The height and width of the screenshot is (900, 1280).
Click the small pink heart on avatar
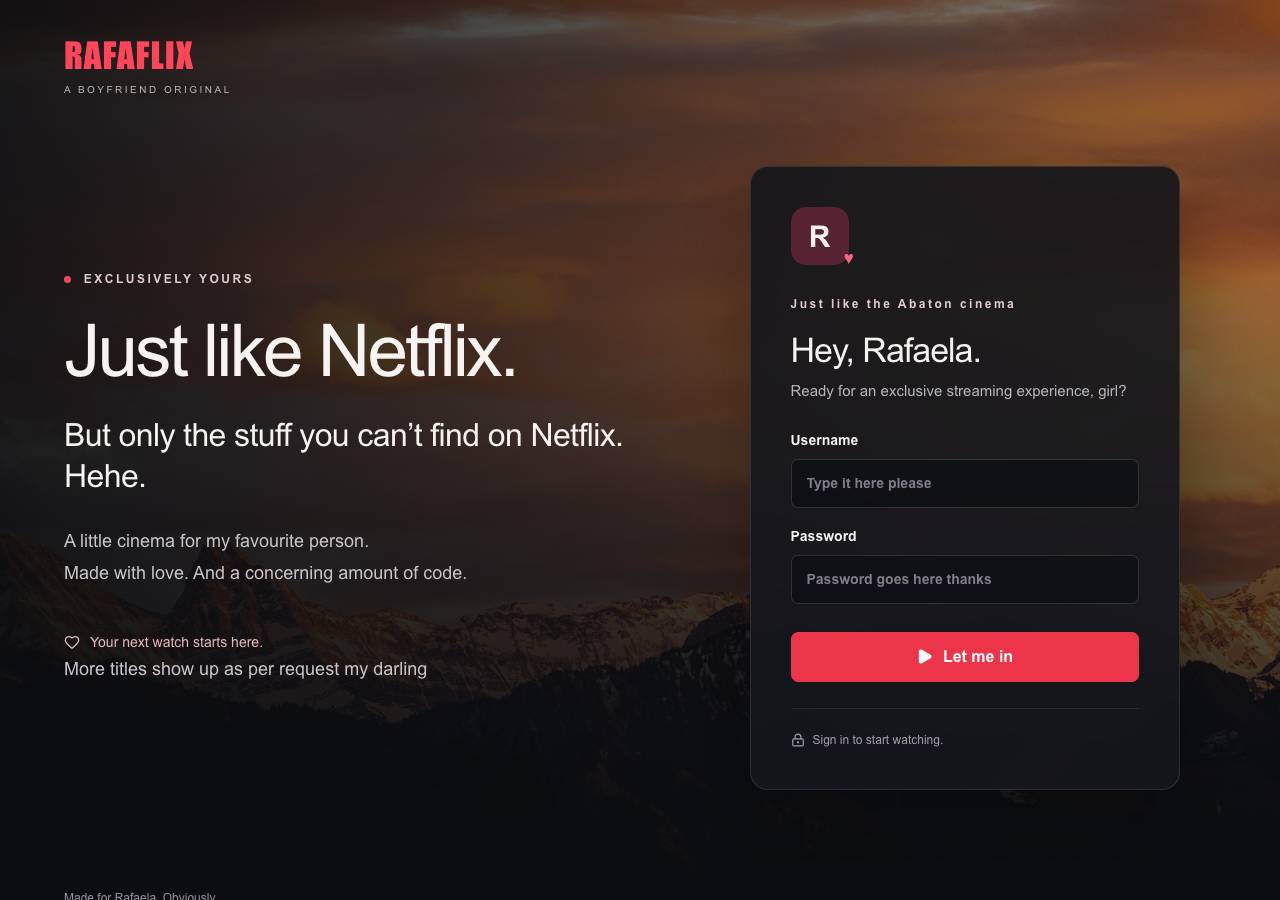point(849,259)
